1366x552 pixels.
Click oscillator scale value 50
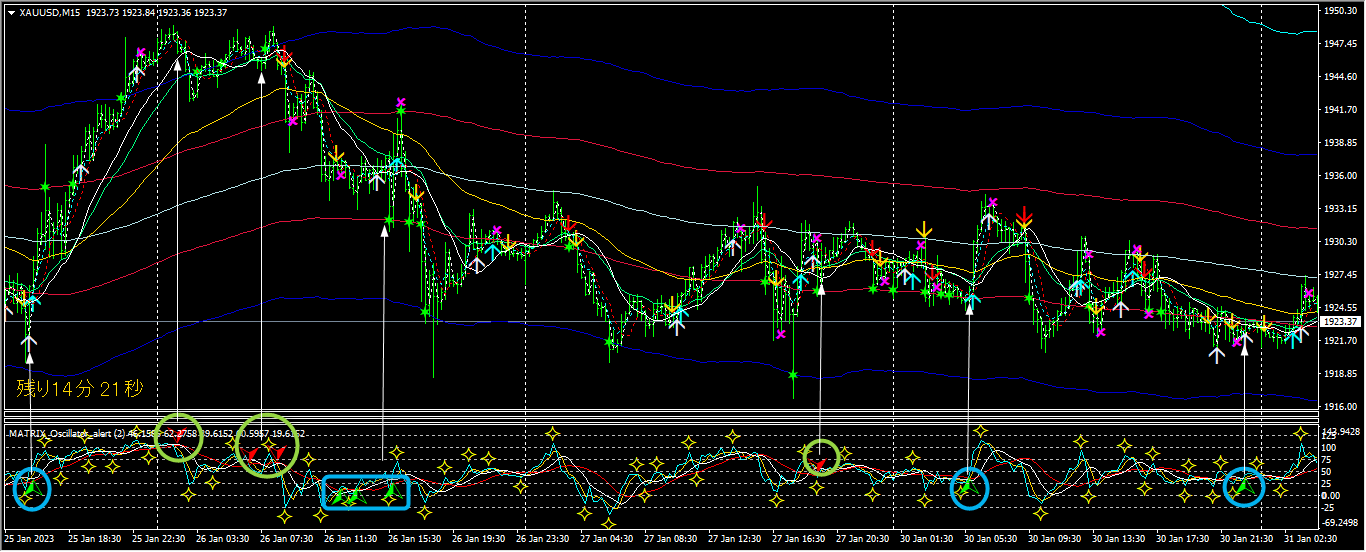click(1327, 471)
